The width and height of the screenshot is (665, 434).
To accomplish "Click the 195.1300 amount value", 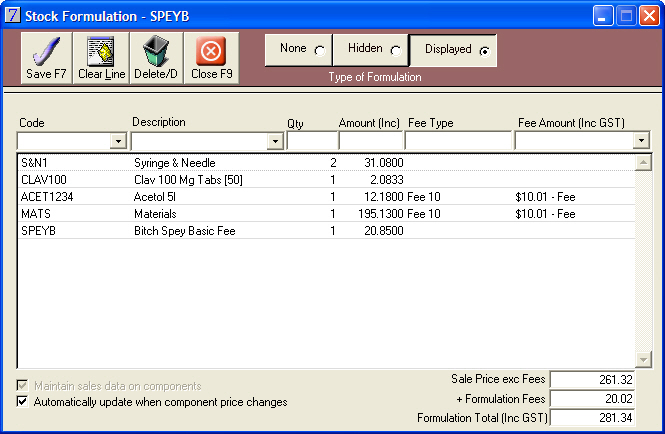I will [x=381, y=214].
